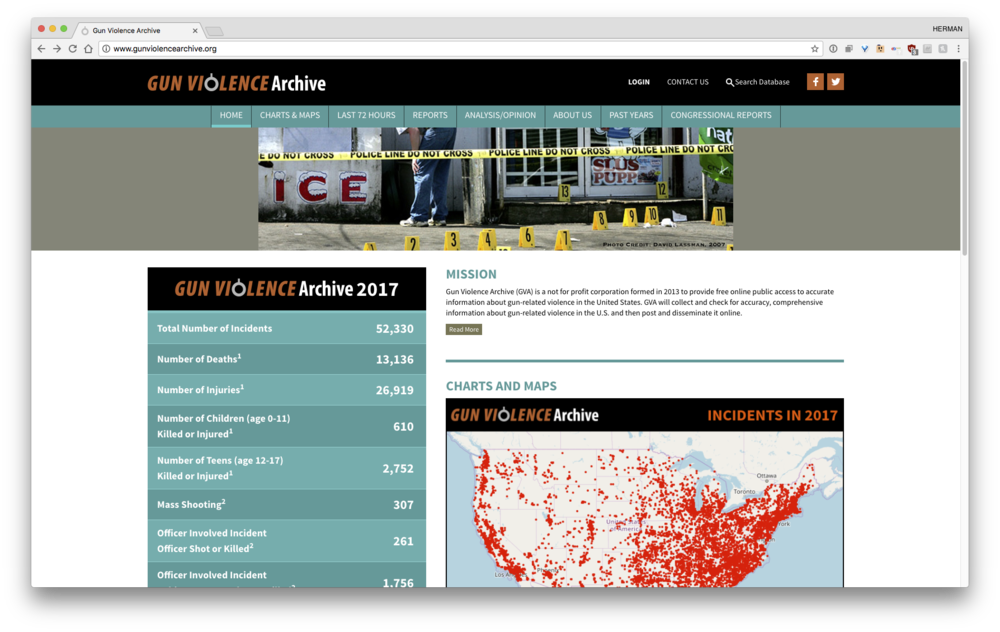Click the red shield uBlock extension icon

[x=913, y=49]
